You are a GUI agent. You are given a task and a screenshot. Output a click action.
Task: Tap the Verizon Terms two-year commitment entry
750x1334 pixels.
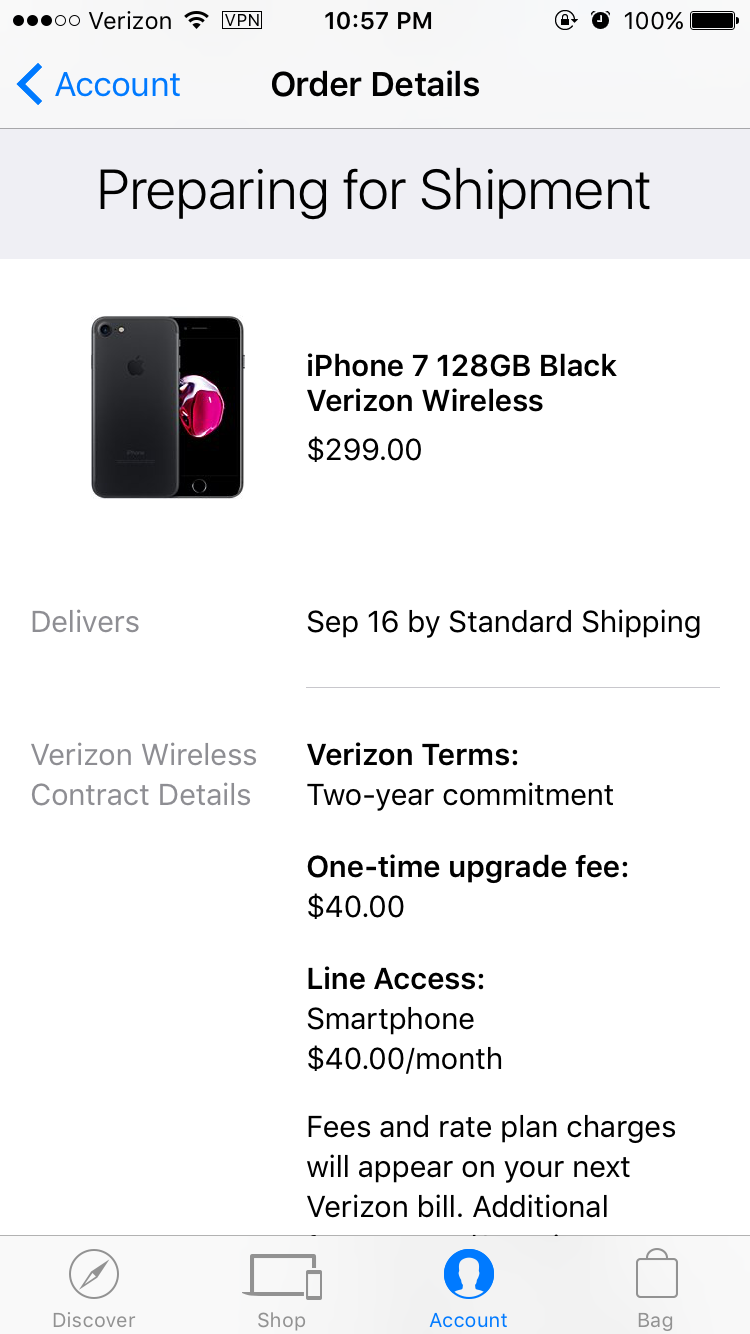pos(460,775)
